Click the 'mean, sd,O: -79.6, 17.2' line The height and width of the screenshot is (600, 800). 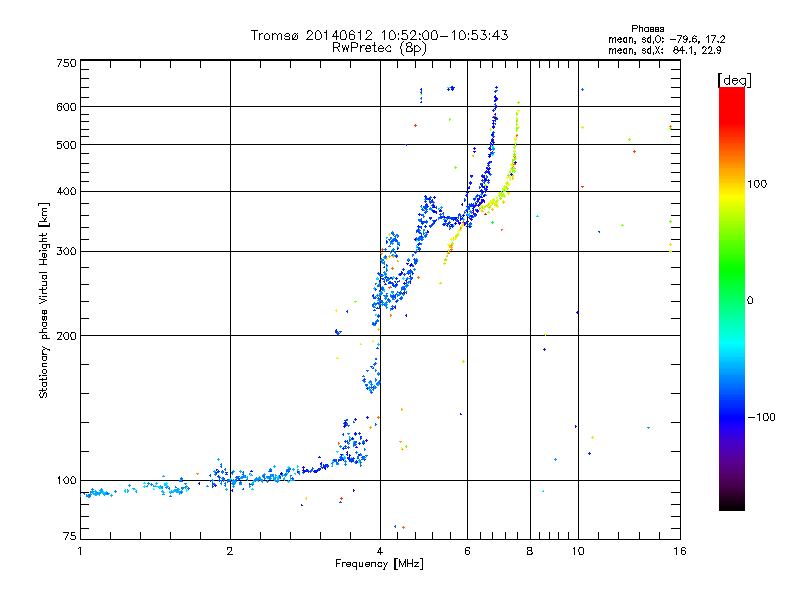[666, 39]
